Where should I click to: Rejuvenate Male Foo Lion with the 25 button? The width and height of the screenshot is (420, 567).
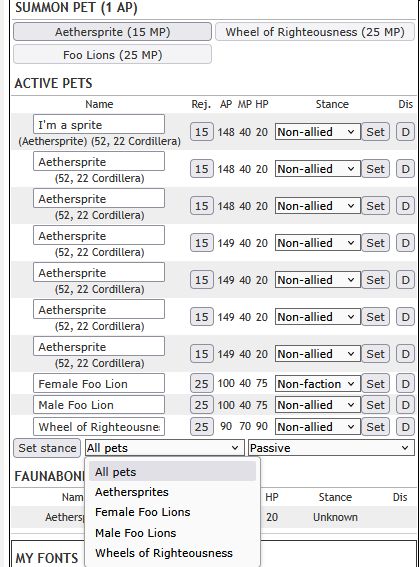pos(201,405)
